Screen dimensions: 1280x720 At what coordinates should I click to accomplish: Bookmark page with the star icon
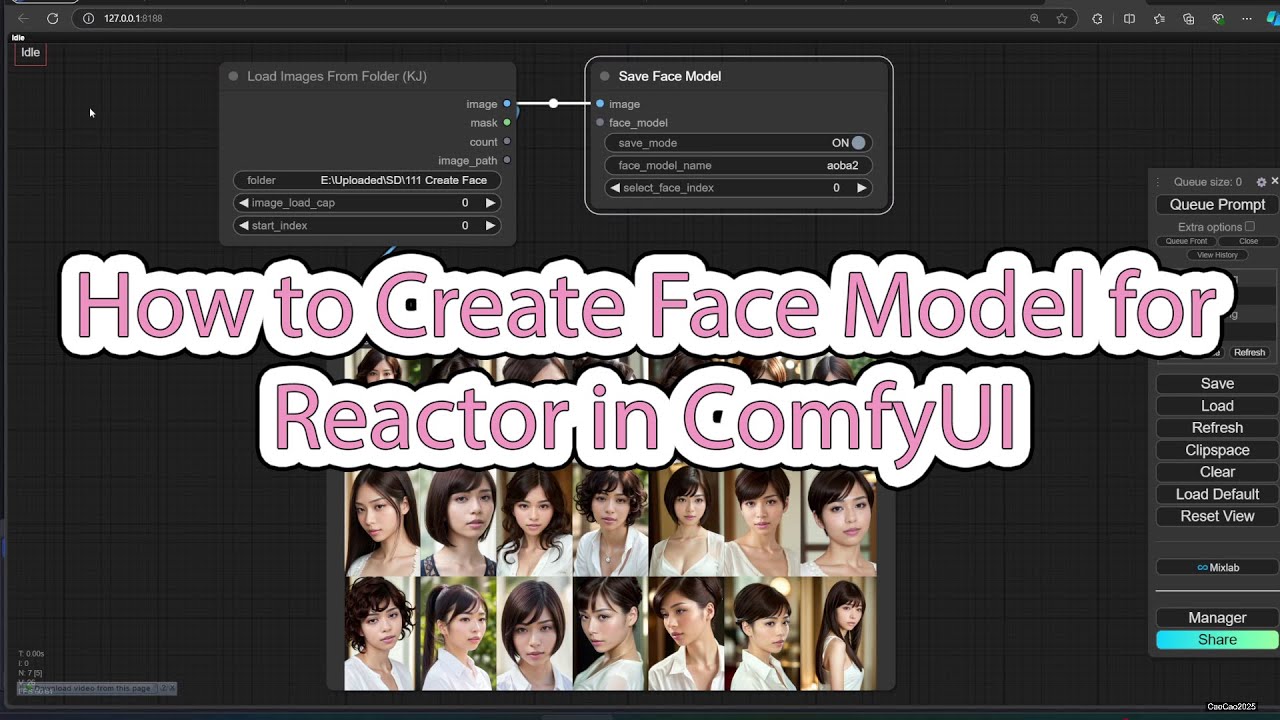point(1062,18)
